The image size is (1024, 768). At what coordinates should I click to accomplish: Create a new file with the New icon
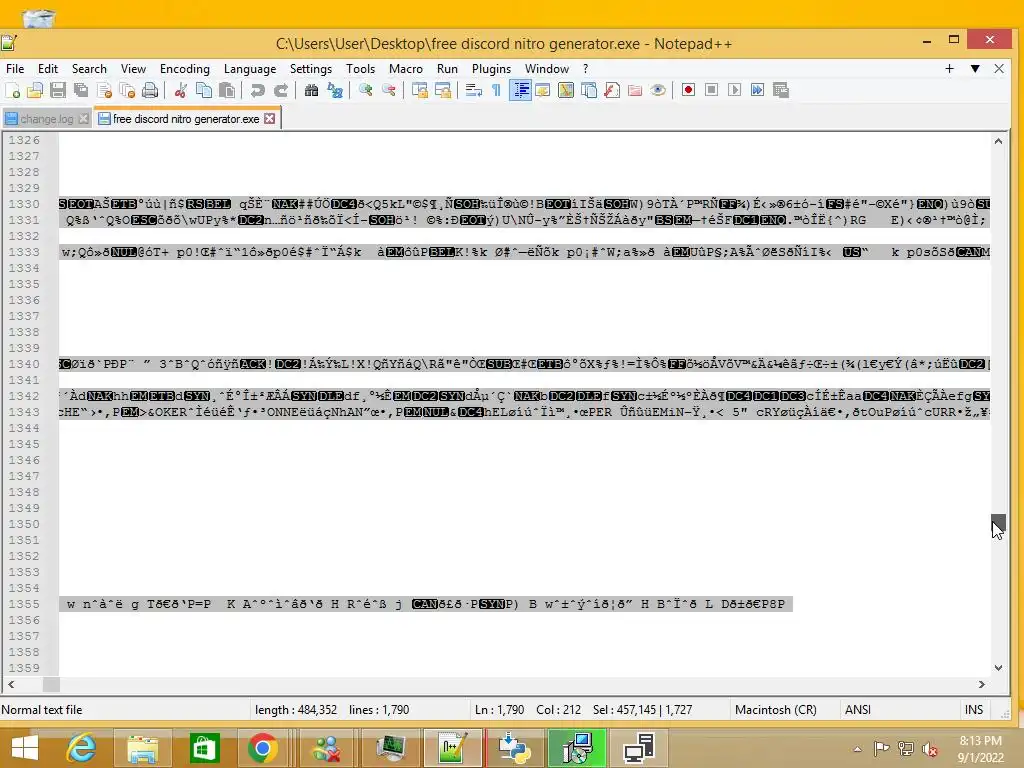click(12, 90)
